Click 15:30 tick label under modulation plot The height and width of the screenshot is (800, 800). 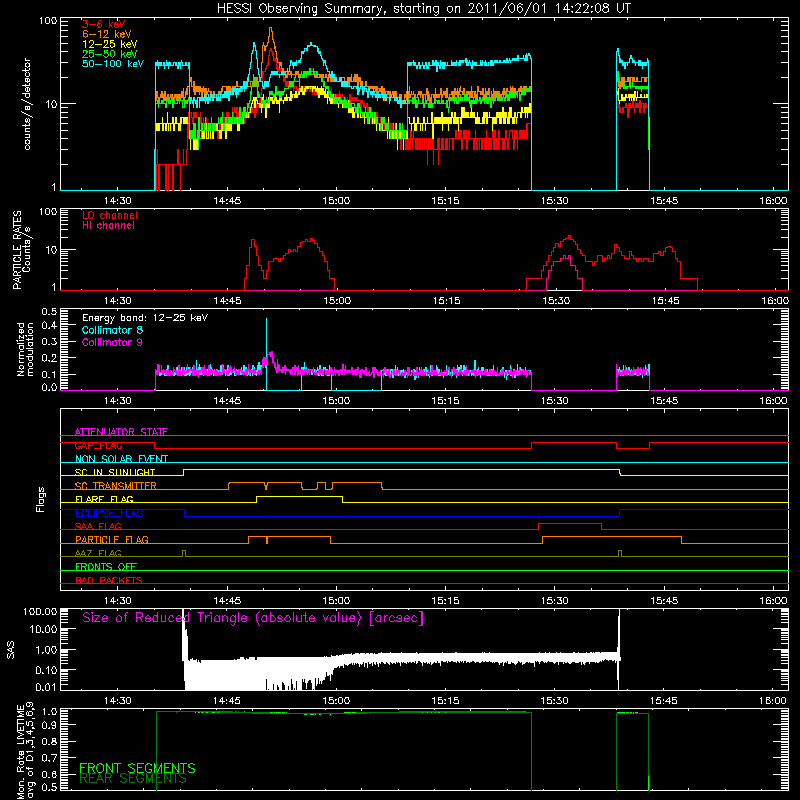[555, 401]
